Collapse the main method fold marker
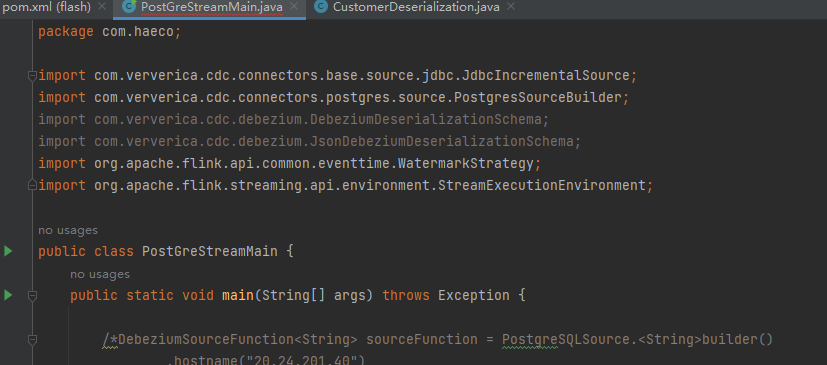 pos(32,295)
